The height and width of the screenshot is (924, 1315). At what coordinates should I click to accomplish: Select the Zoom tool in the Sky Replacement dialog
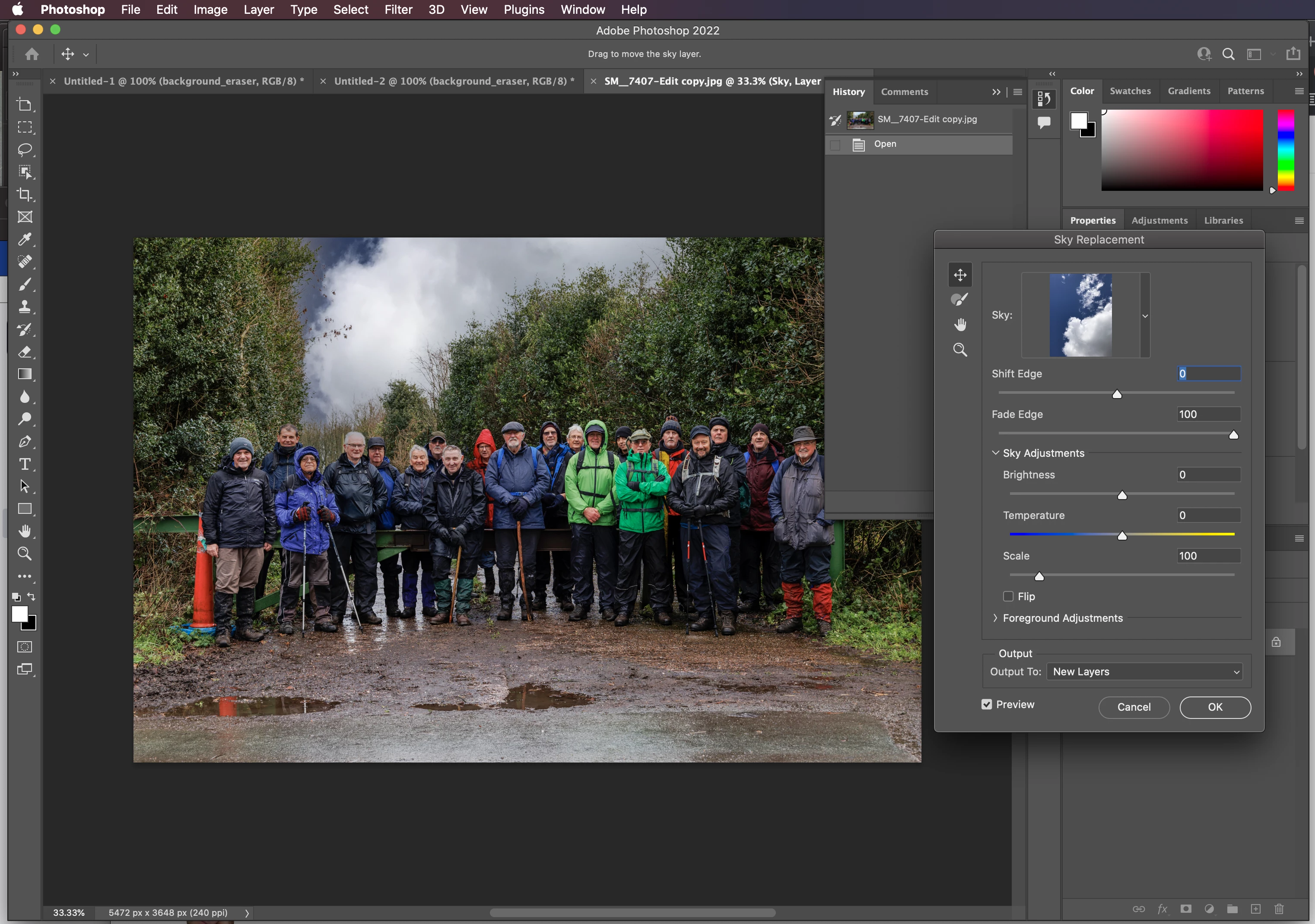pyautogui.click(x=960, y=350)
